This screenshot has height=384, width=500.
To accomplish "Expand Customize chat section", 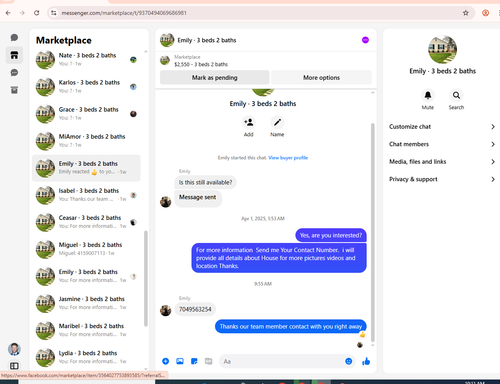I will coord(442,127).
